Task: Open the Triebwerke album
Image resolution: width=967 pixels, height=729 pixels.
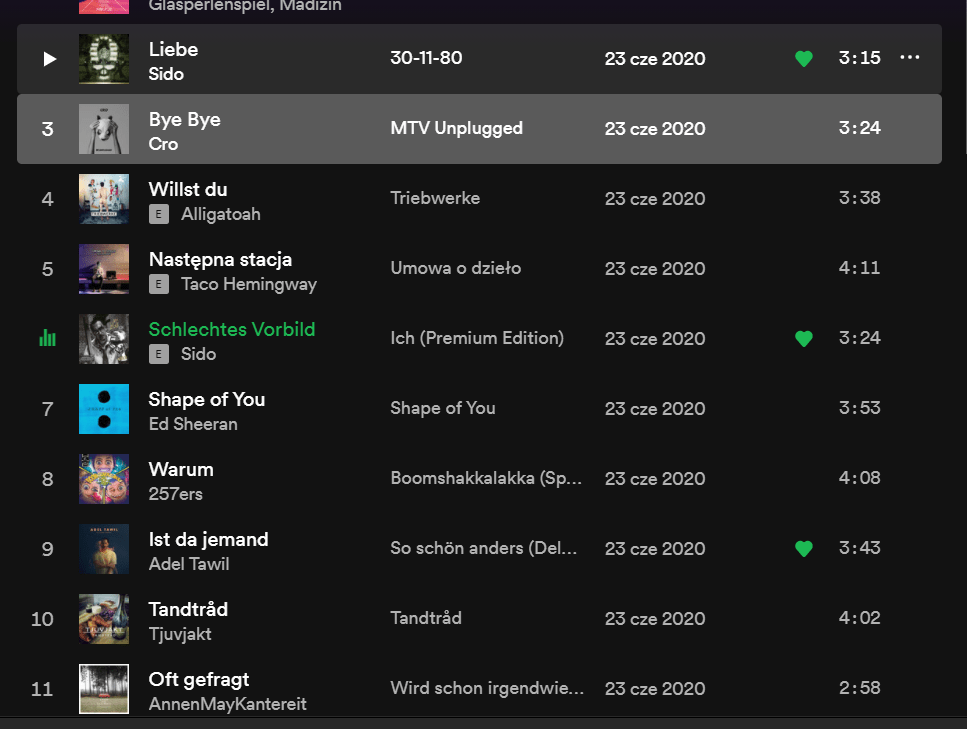Action: [x=435, y=198]
